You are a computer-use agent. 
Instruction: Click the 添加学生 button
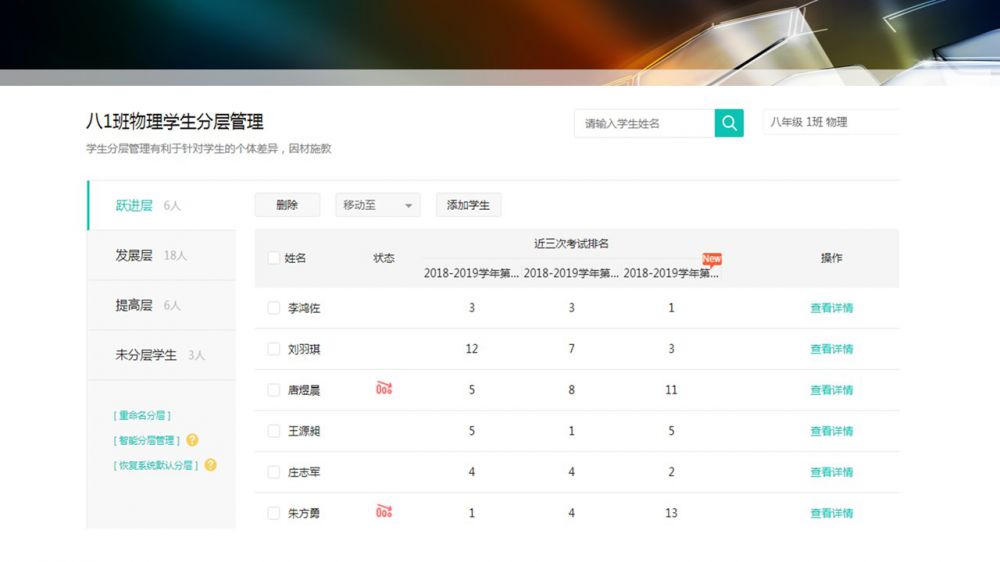[x=468, y=205]
